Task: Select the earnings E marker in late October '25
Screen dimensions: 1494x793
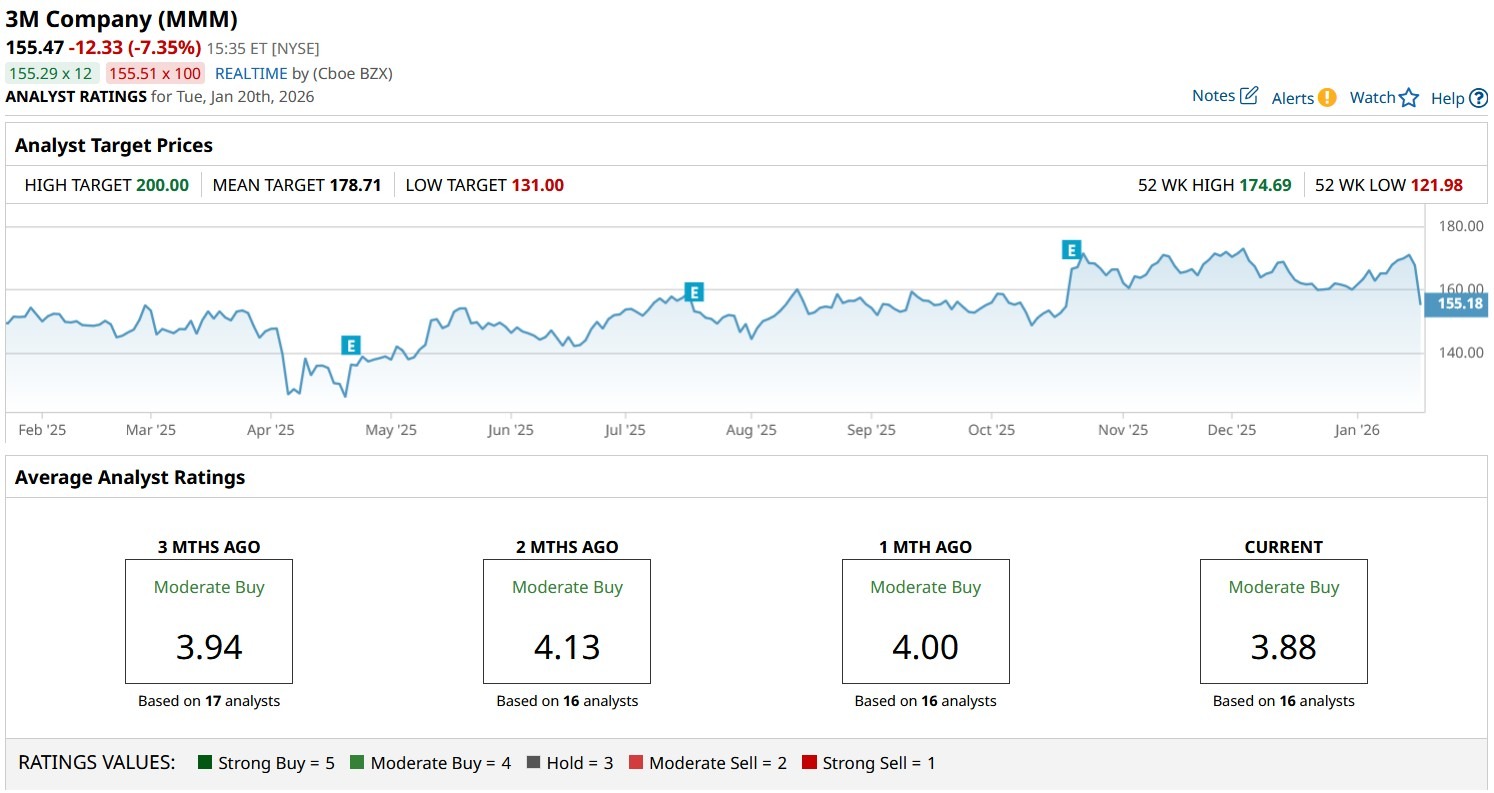Action: pyautogui.click(x=1071, y=250)
